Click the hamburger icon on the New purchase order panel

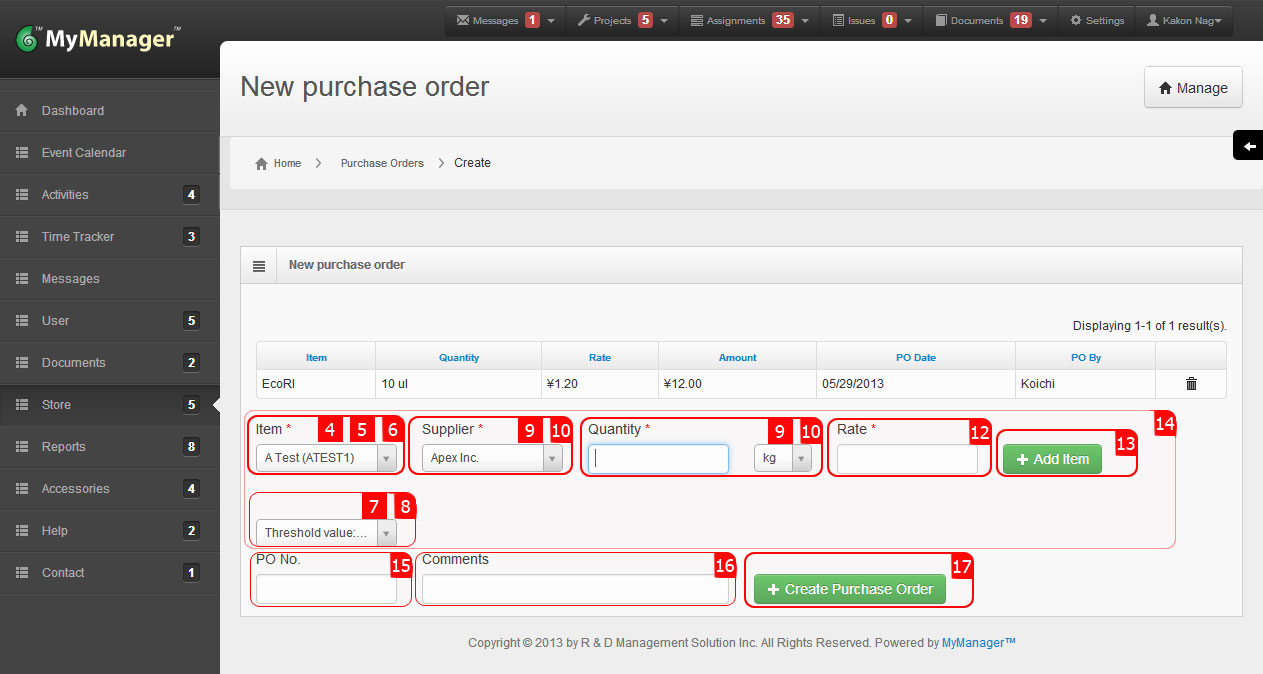click(259, 264)
